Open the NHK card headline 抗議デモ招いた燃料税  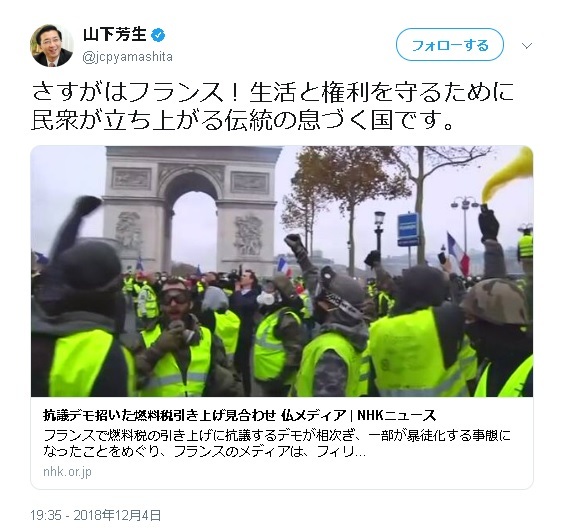(239, 416)
